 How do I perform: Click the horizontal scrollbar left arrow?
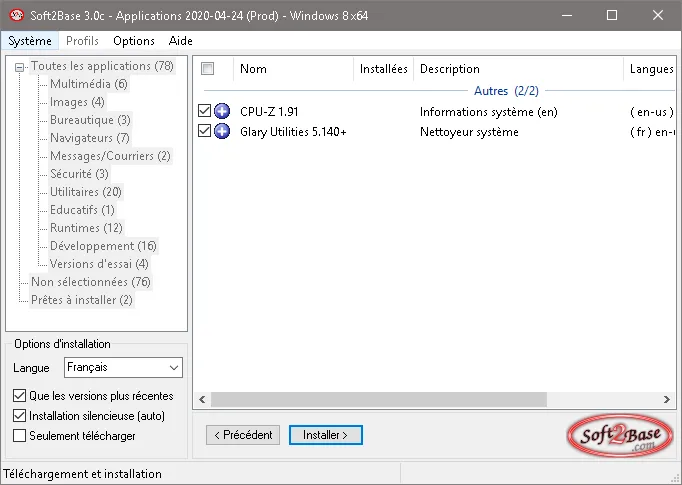coord(202,399)
